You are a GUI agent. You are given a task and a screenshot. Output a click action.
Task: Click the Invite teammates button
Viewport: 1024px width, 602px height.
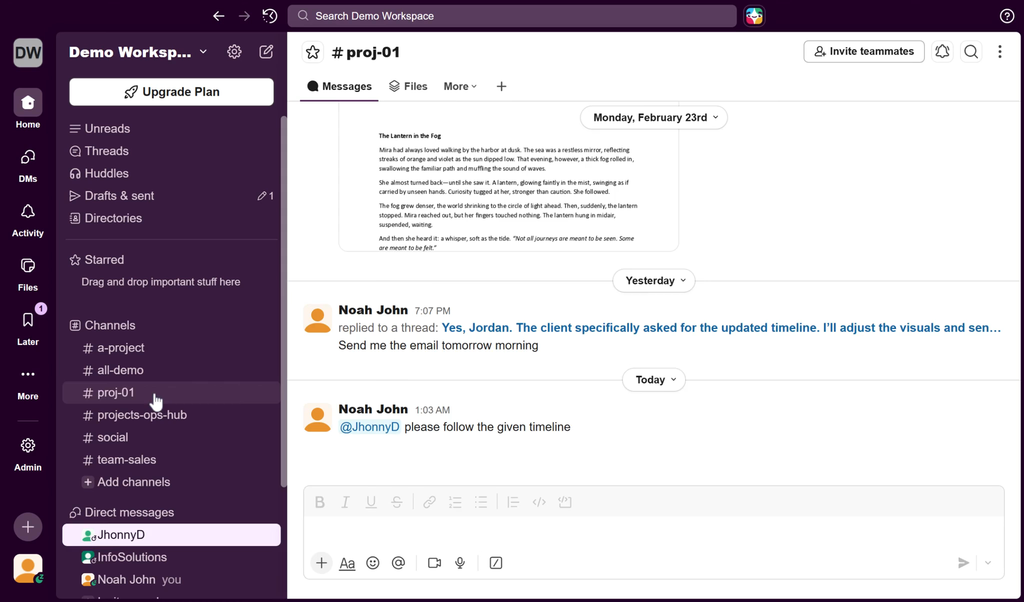point(863,51)
